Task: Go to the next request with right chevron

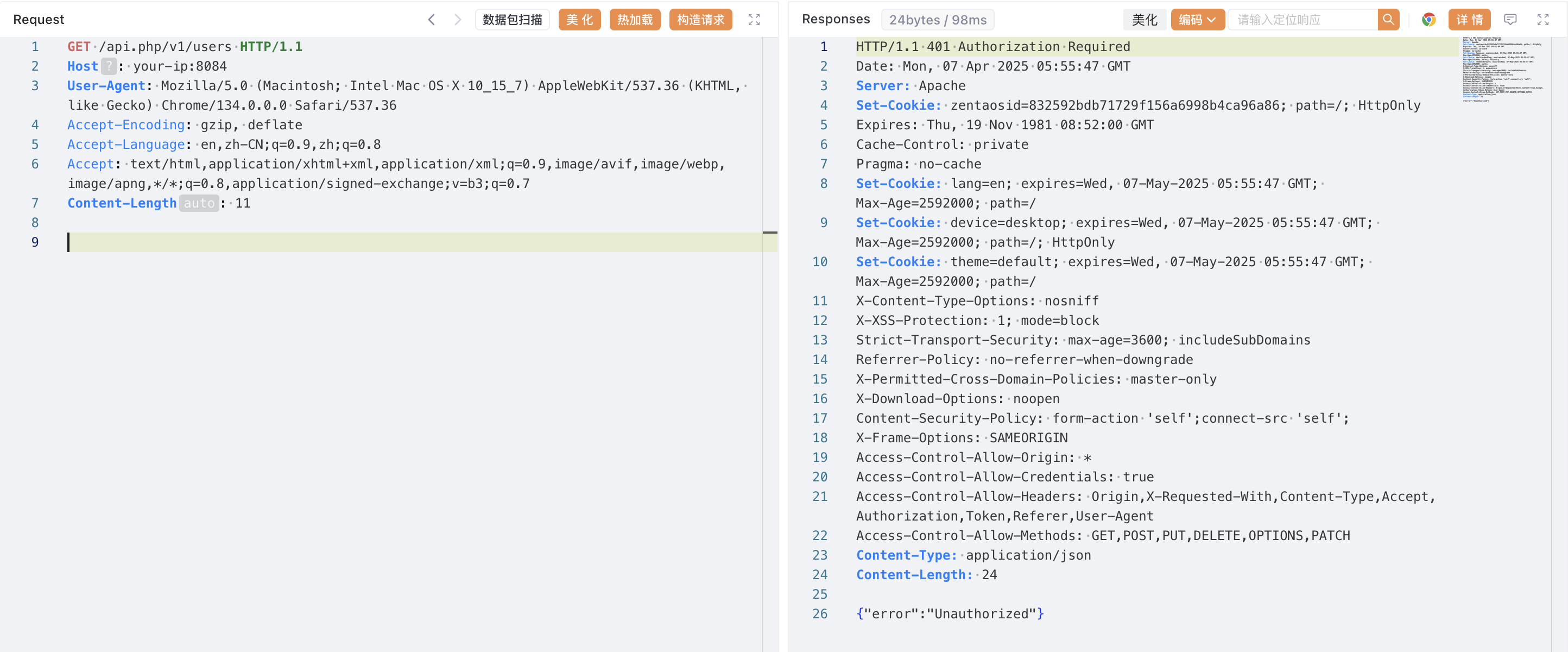Action: pyautogui.click(x=457, y=20)
